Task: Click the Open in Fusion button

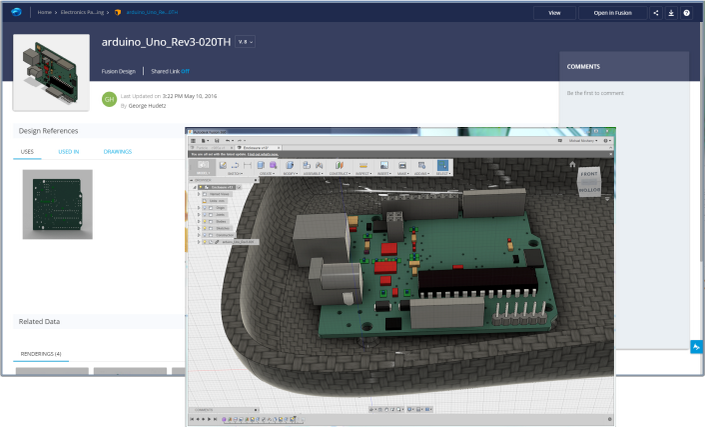Action: pos(615,13)
